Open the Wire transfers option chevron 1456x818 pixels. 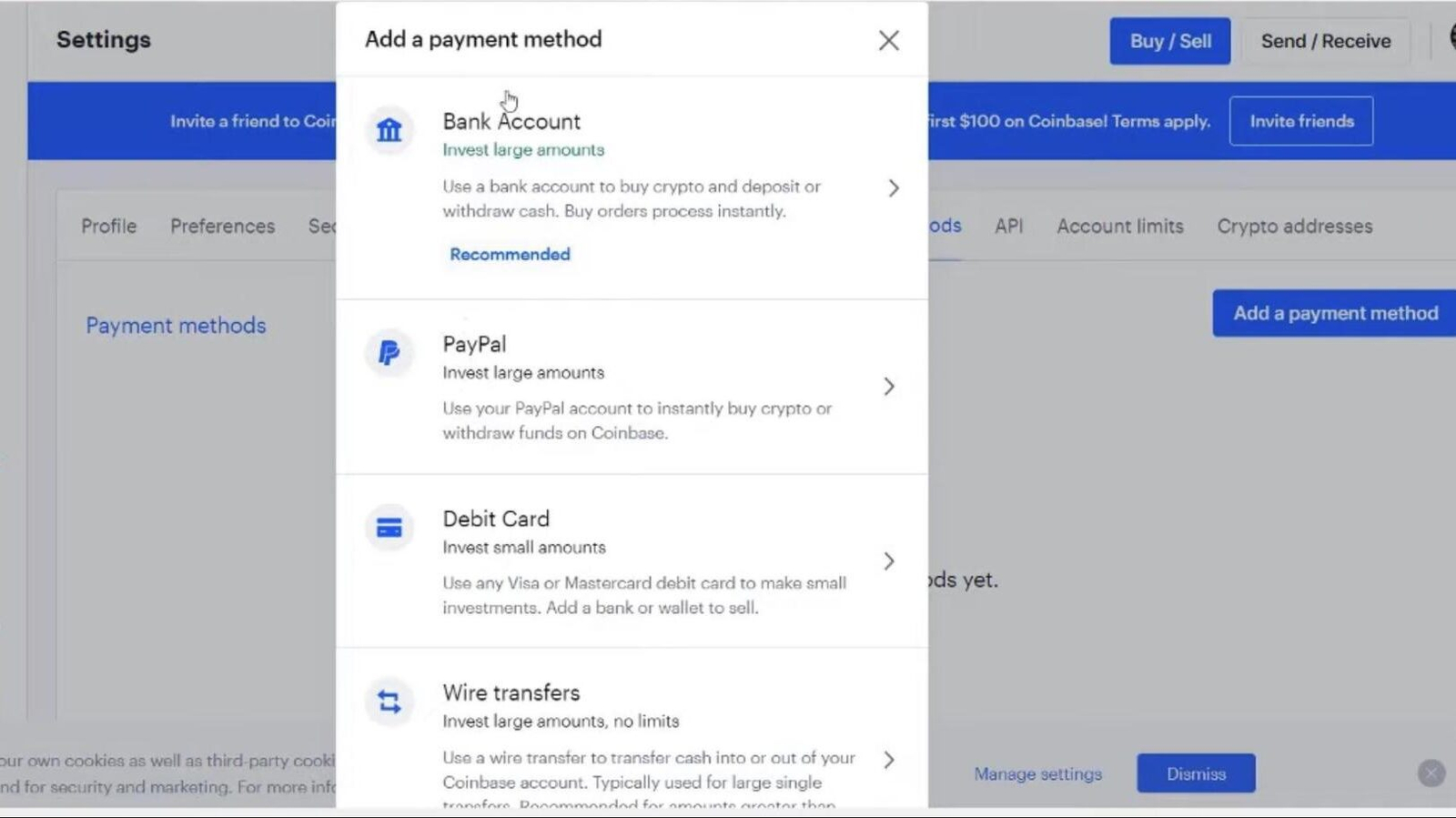pyautogui.click(x=889, y=760)
